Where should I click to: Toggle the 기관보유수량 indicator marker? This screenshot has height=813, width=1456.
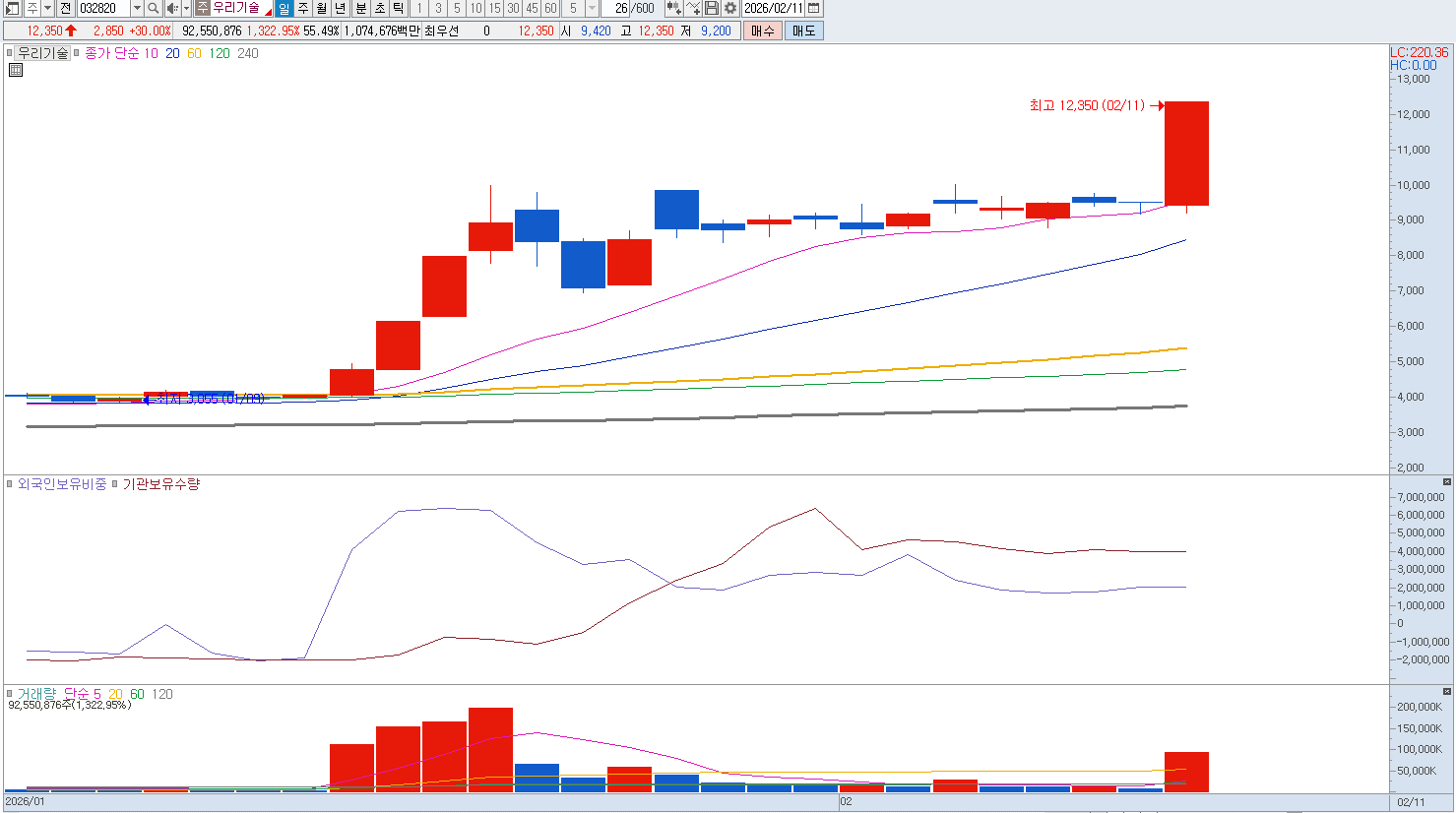115,484
